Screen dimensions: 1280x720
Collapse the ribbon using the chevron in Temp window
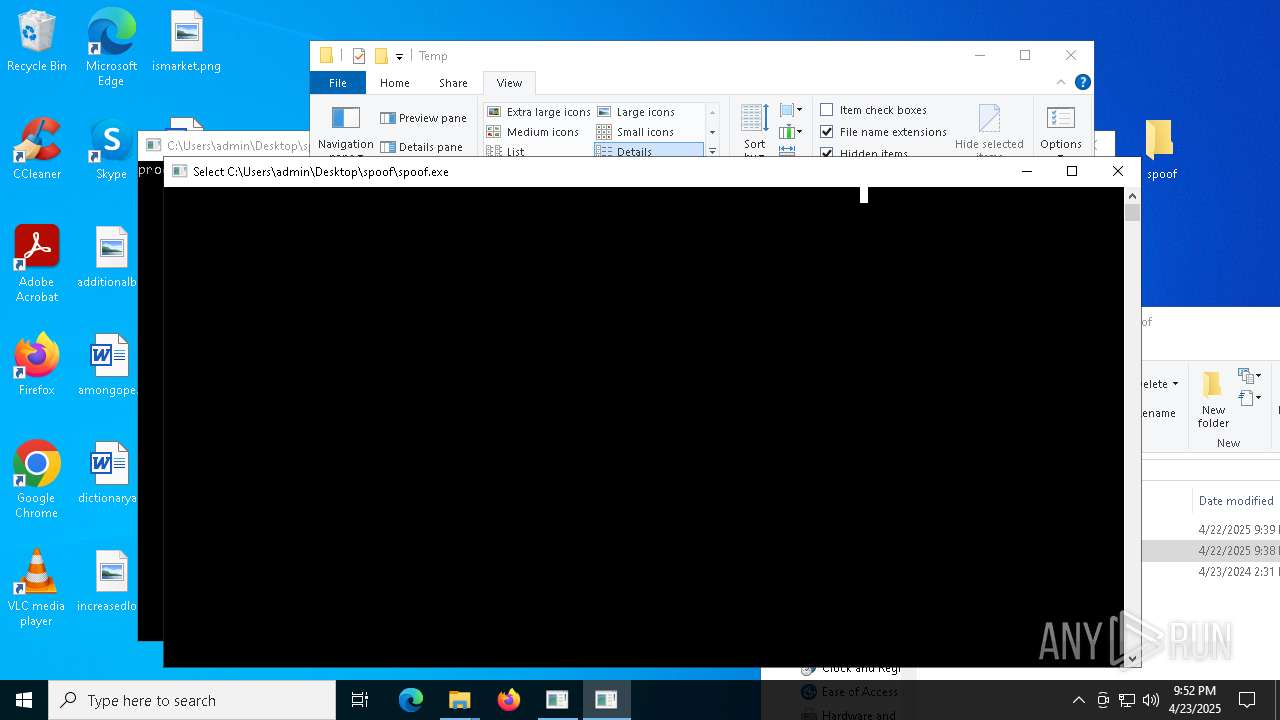(x=1061, y=82)
